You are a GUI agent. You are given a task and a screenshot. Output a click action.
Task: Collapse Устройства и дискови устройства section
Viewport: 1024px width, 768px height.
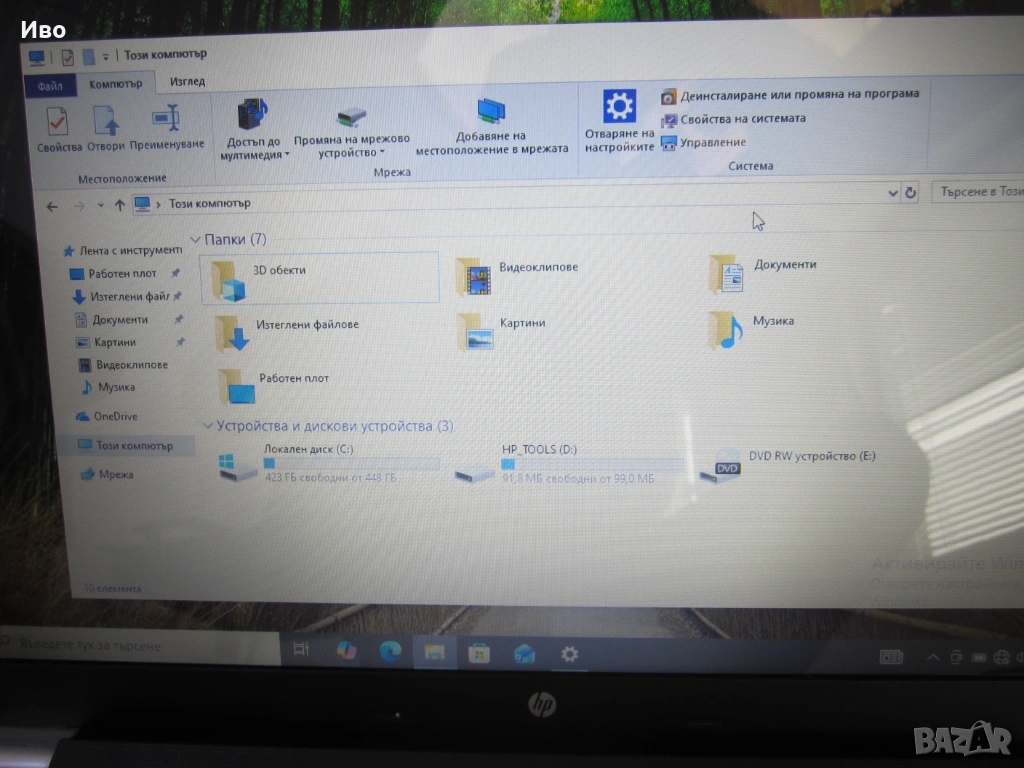tap(207, 426)
